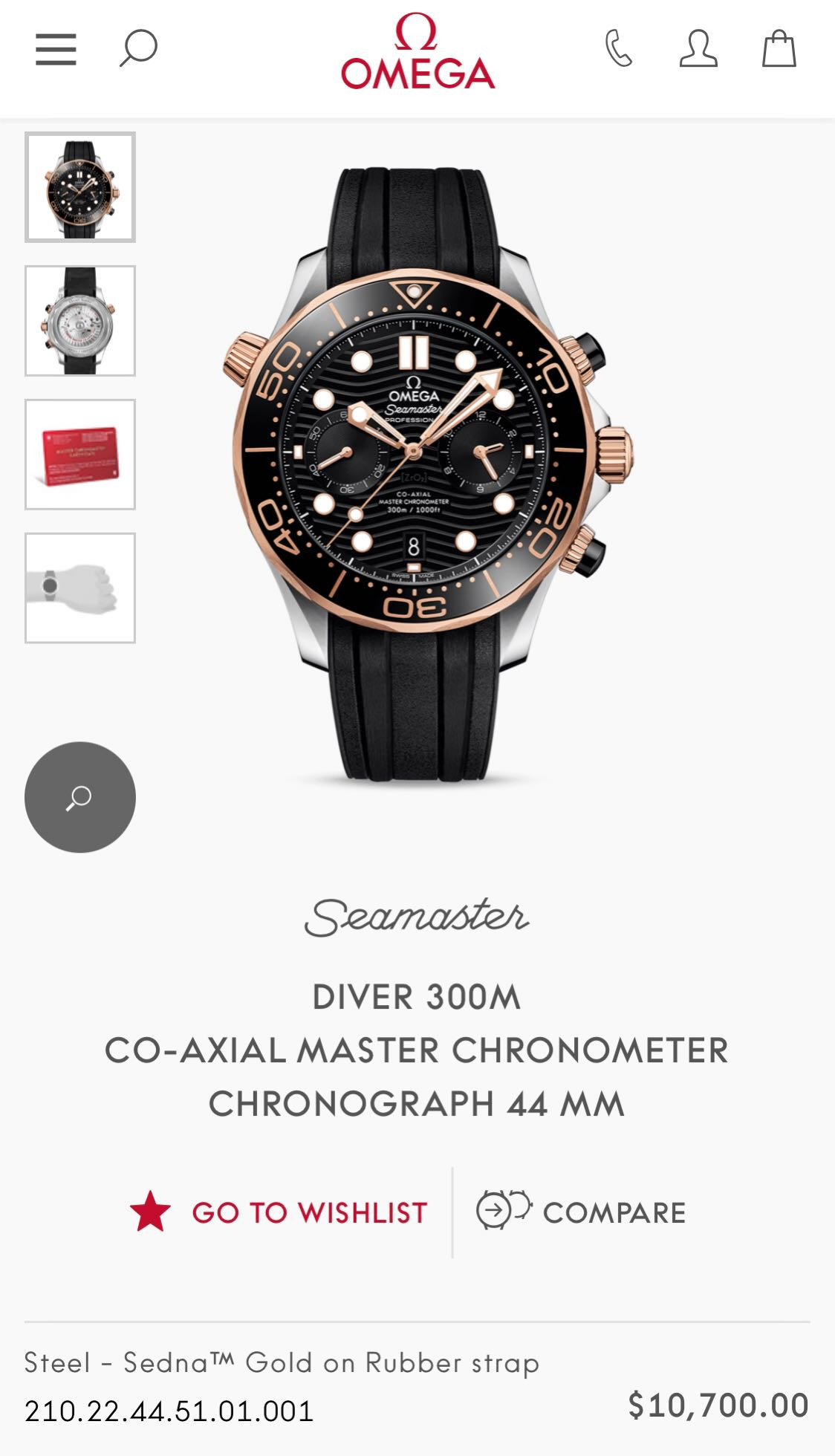Image resolution: width=835 pixels, height=1456 pixels.
Task: Select the caseback view thumbnail
Action: [80, 321]
